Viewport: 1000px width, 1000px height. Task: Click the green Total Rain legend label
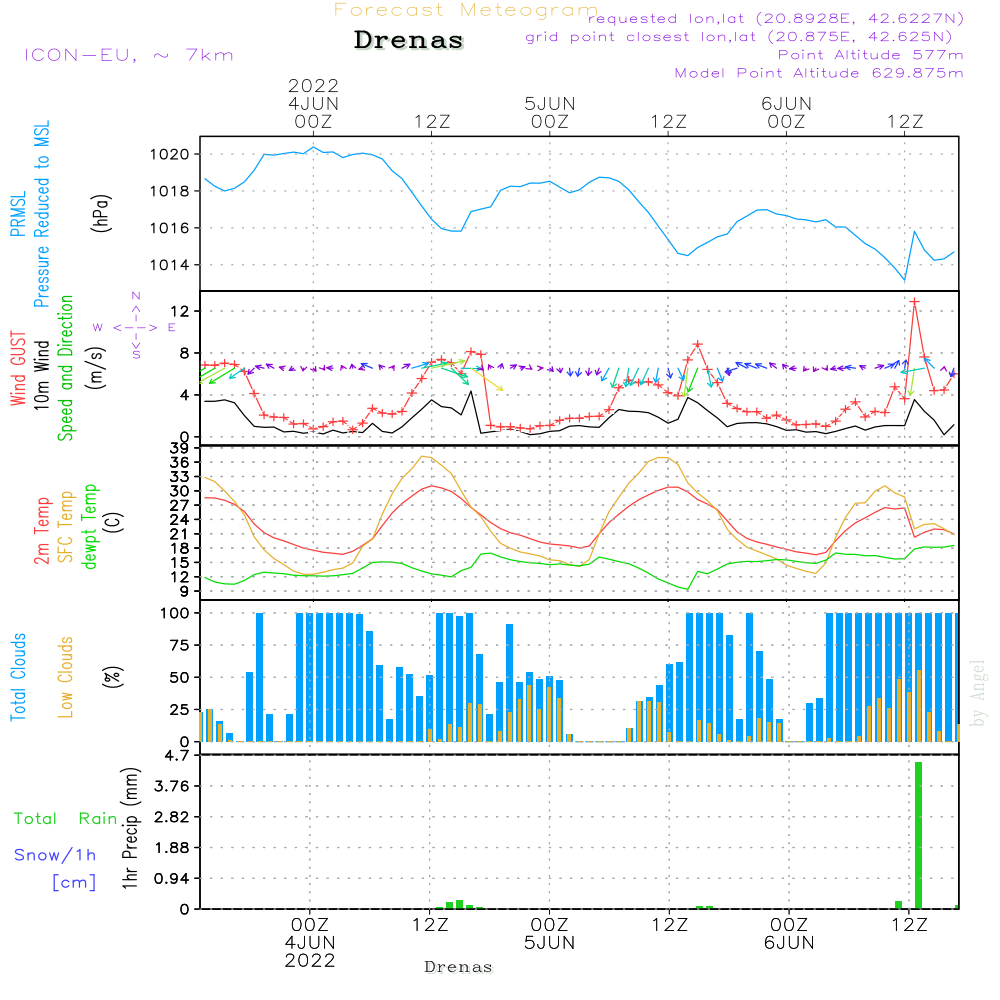click(66, 819)
